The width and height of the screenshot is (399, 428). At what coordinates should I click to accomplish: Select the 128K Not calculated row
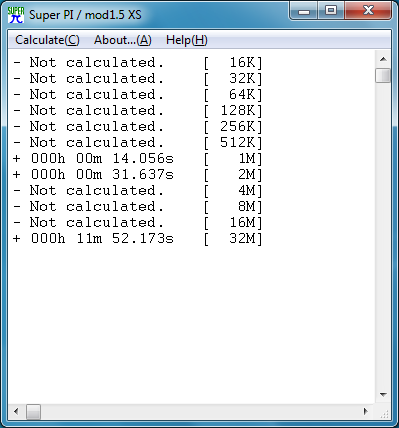pyautogui.click(x=138, y=111)
